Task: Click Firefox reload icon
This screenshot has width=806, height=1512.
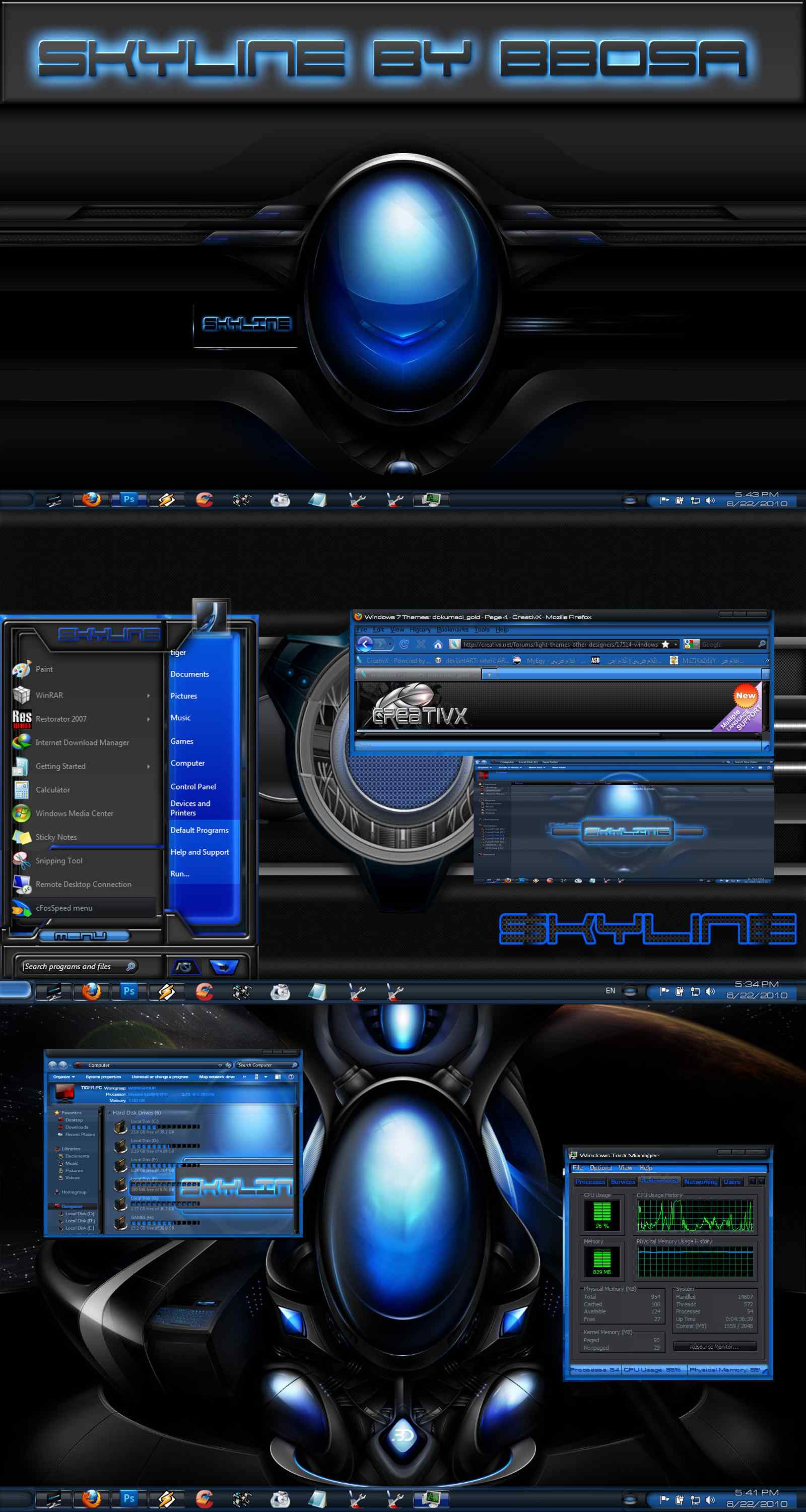Action: (x=404, y=644)
